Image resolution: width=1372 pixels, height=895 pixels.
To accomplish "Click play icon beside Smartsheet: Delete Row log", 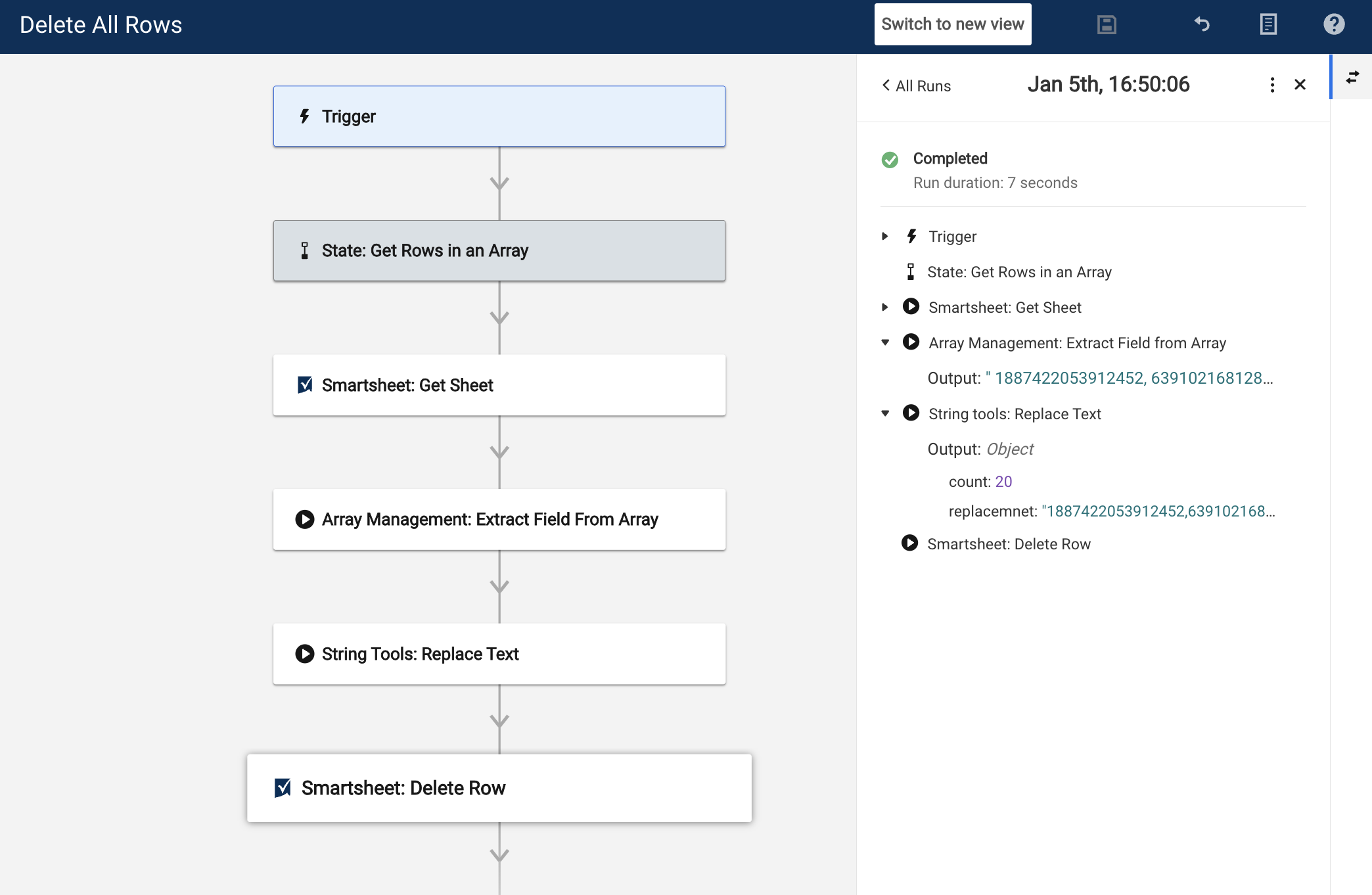I will [909, 543].
